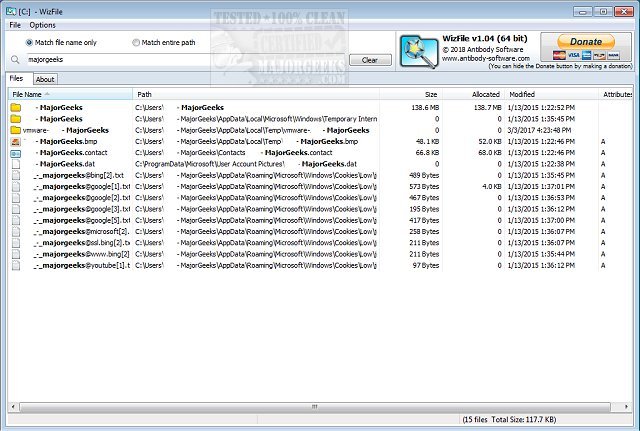This screenshot has height=431, width=640.
Task: Click the 489 Bytes size value
Action: click(x=424, y=176)
